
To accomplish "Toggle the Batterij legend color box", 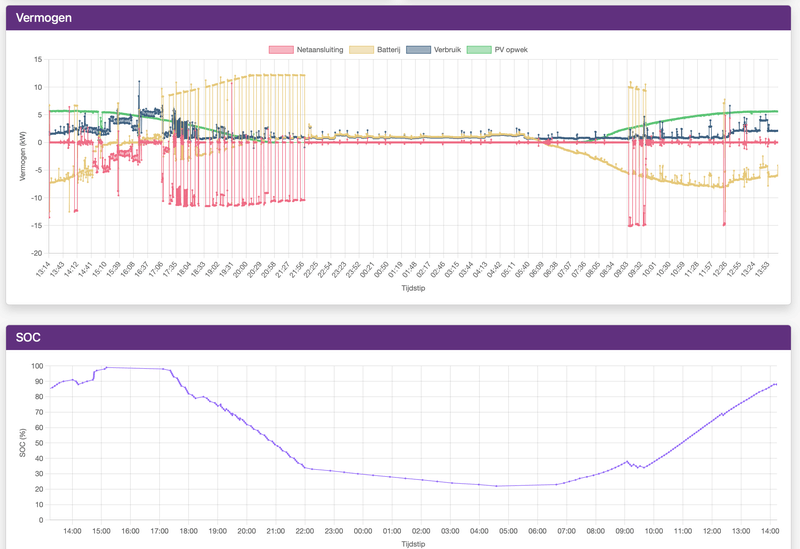I will (x=361, y=50).
